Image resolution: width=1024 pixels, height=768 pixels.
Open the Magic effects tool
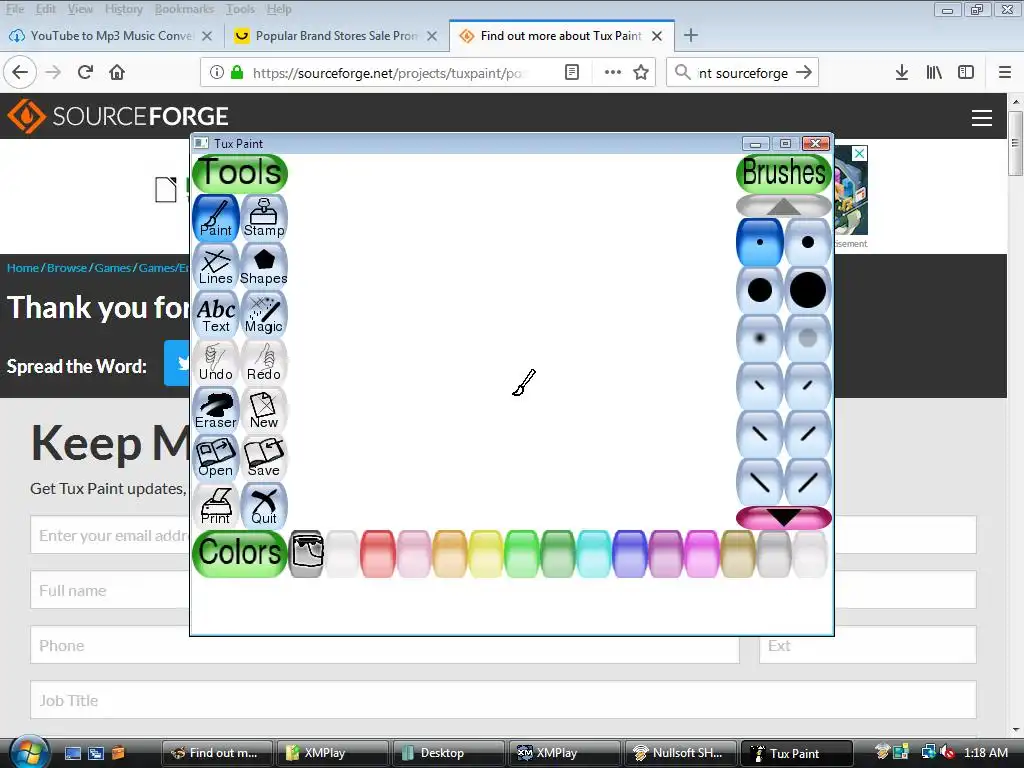[x=264, y=315]
